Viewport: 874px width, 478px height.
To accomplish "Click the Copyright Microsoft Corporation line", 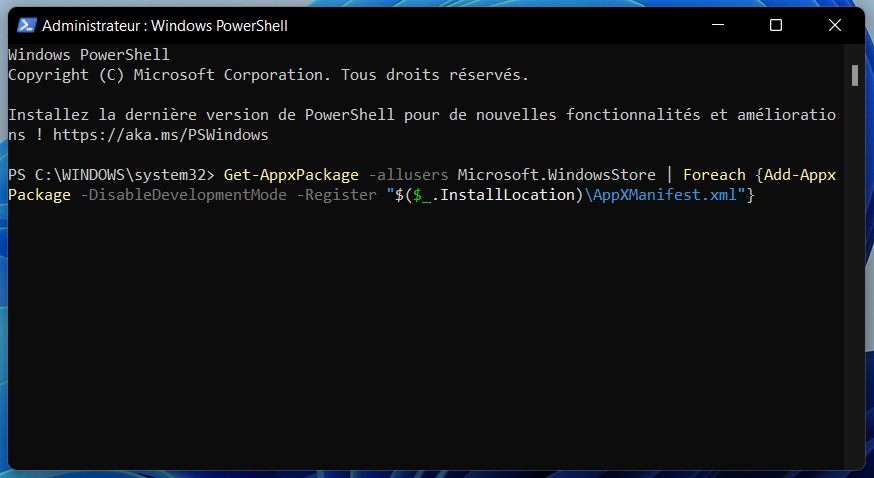I will coord(268,75).
